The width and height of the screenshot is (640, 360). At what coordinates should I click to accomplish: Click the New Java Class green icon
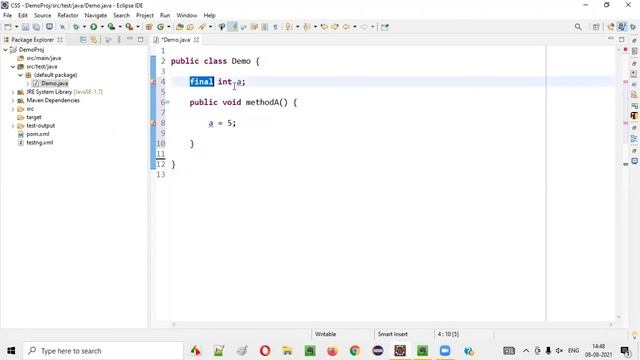click(160, 27)
